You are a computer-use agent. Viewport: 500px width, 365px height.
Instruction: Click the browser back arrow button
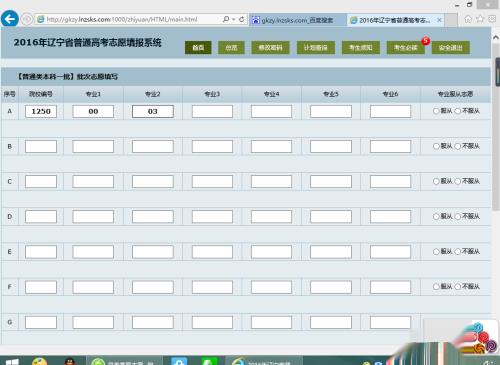tap(10, 19)
